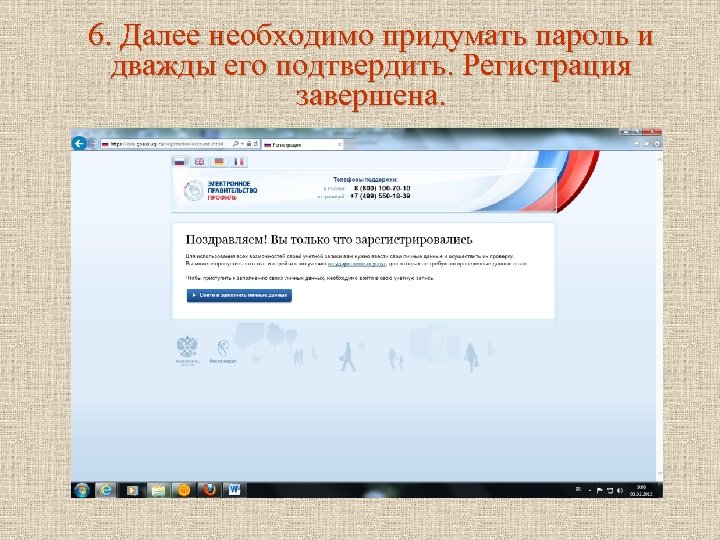Viewport: 720px width, 540px height.
Task: Click the Электронное правительство logo
Action: [x=221, y=190]
